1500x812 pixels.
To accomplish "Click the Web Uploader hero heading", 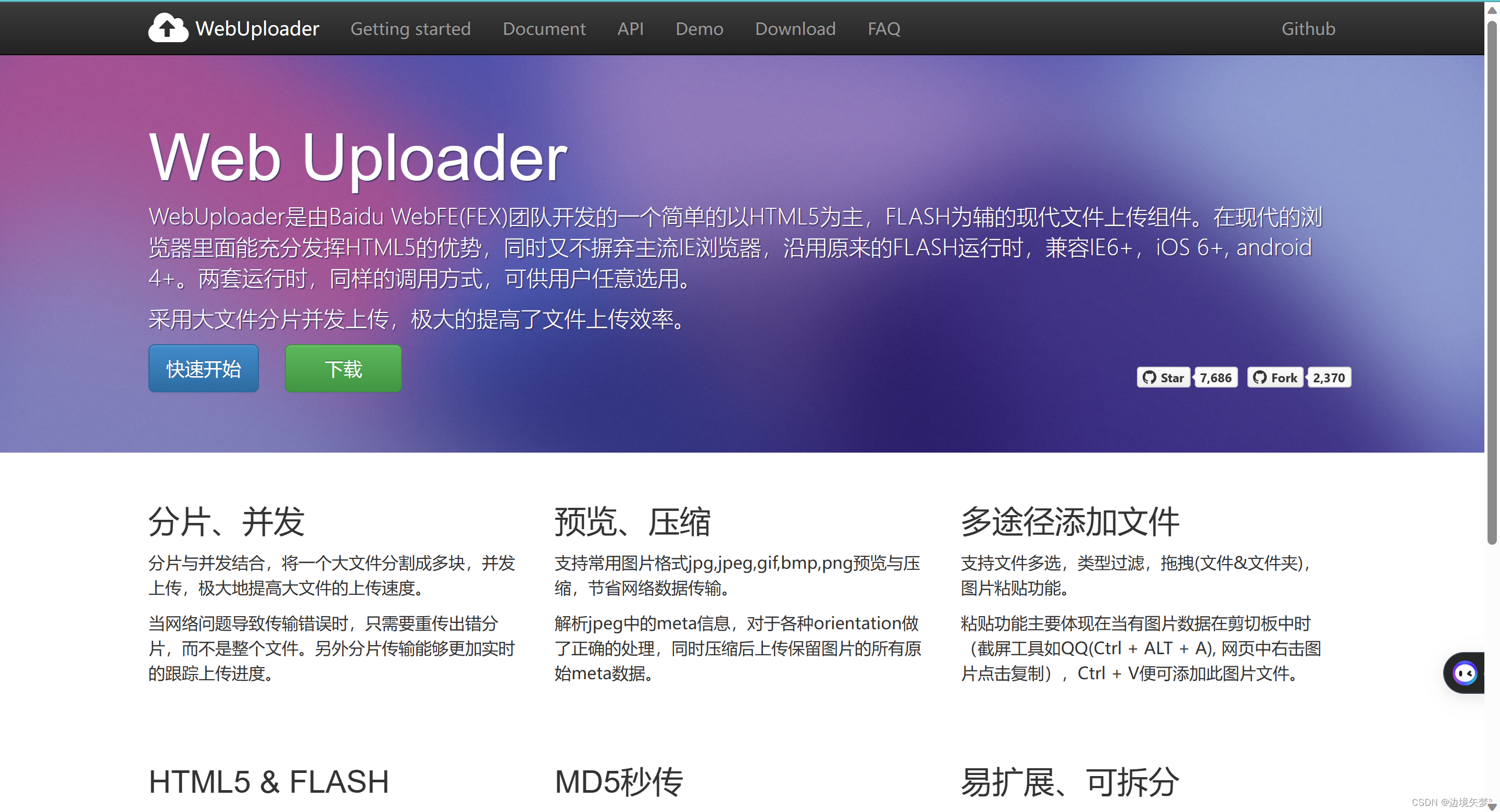I will (357, 157).
